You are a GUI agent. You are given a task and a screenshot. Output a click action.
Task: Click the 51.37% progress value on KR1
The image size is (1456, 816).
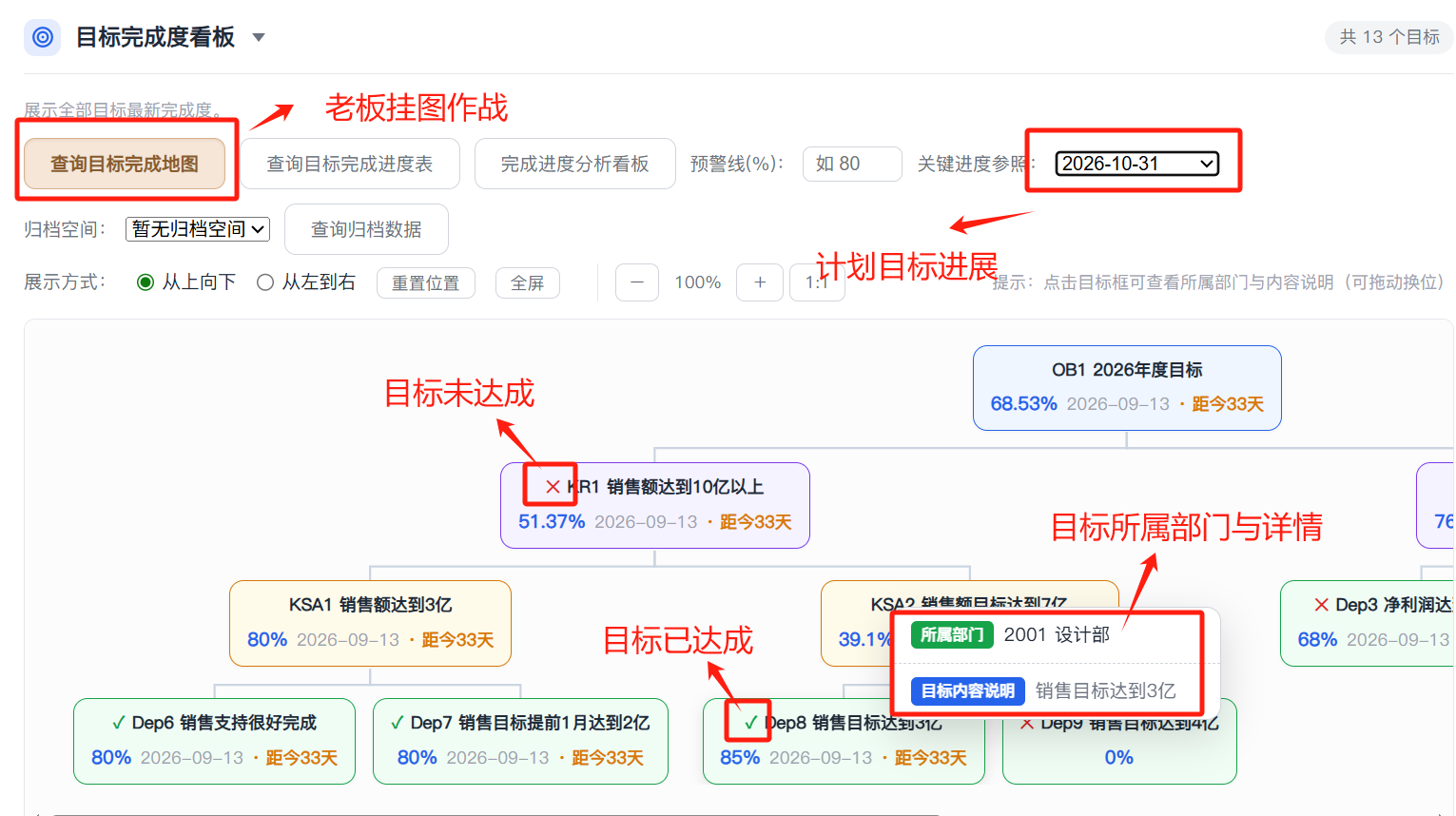552,521
